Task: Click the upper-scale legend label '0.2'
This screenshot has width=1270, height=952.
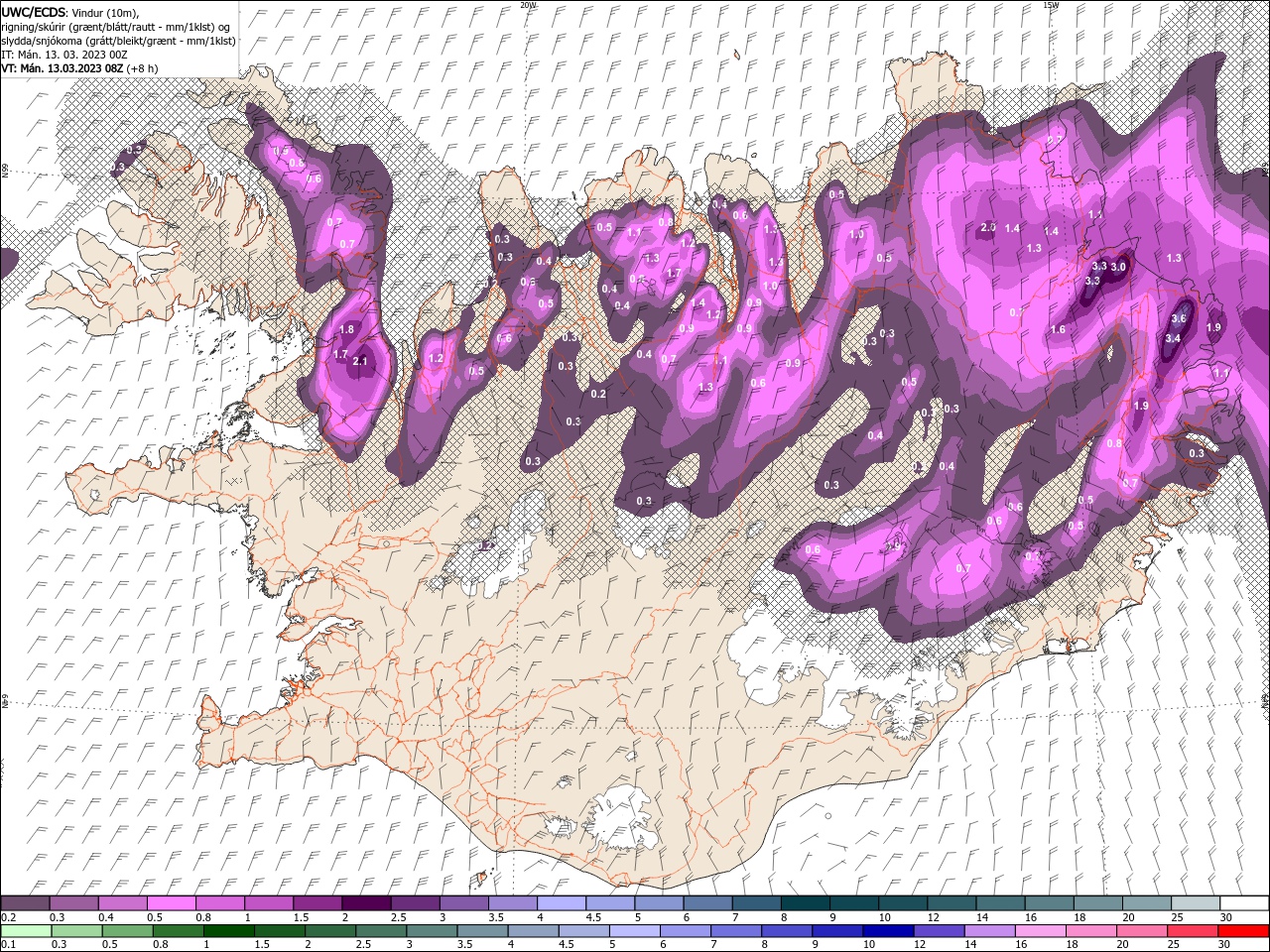Action: pyautogui.click(x=9, y=918)
